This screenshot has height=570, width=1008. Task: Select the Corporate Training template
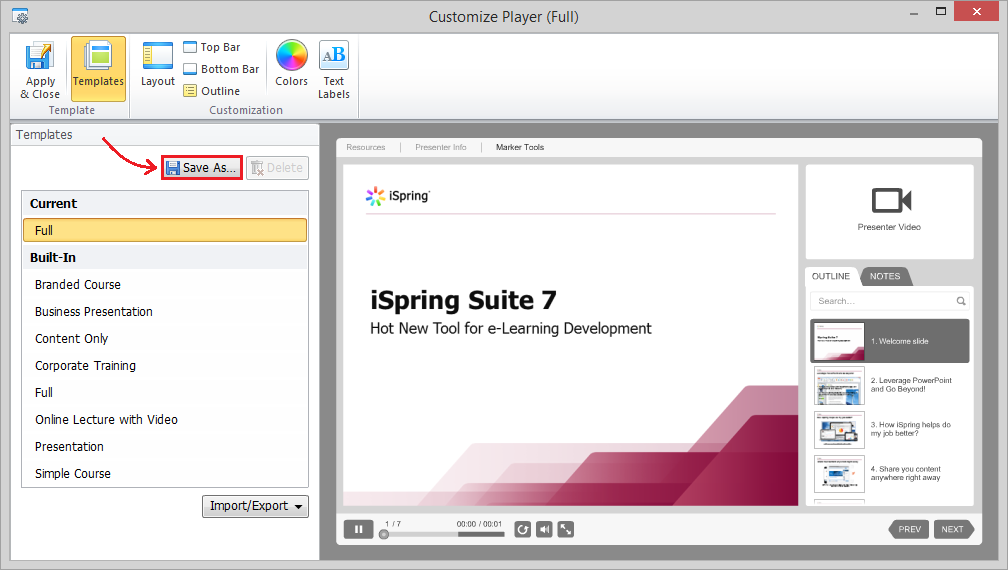165,365
